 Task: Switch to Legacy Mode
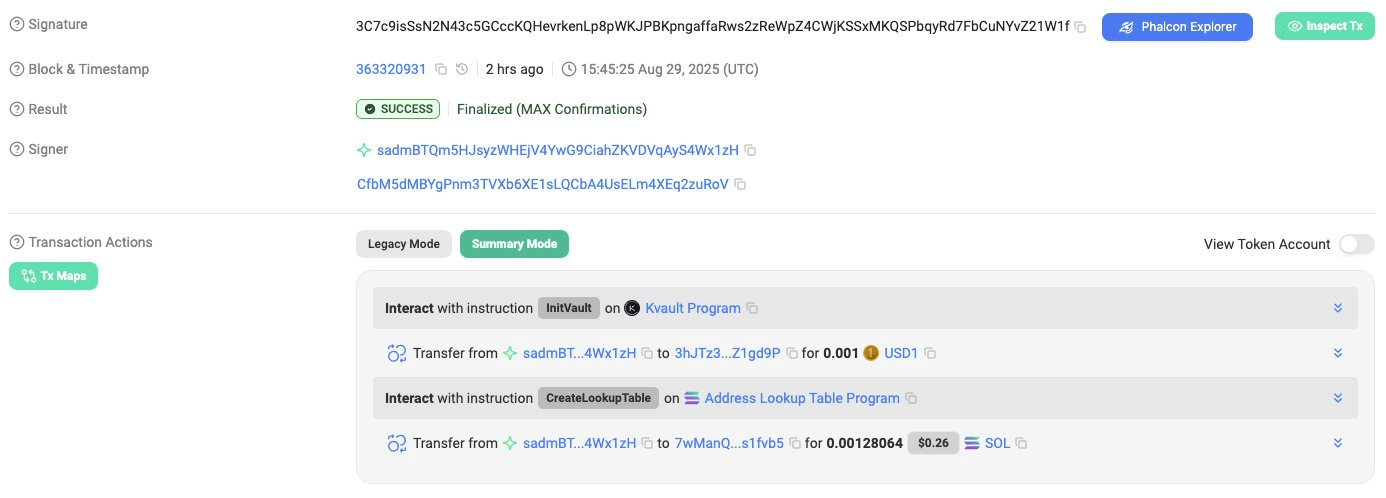click(403, 244)
